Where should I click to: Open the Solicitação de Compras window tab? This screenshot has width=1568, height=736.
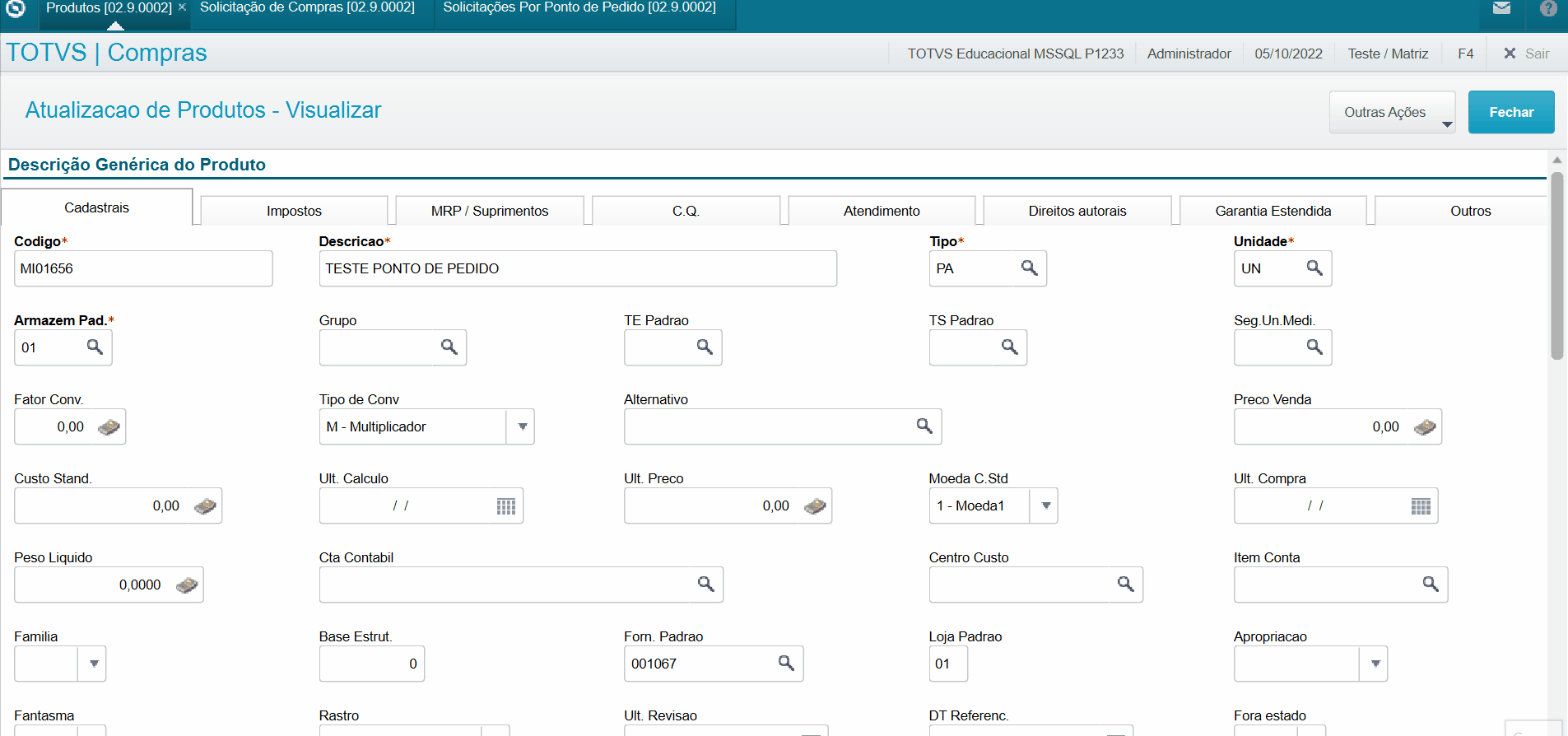tap(307, 7)
